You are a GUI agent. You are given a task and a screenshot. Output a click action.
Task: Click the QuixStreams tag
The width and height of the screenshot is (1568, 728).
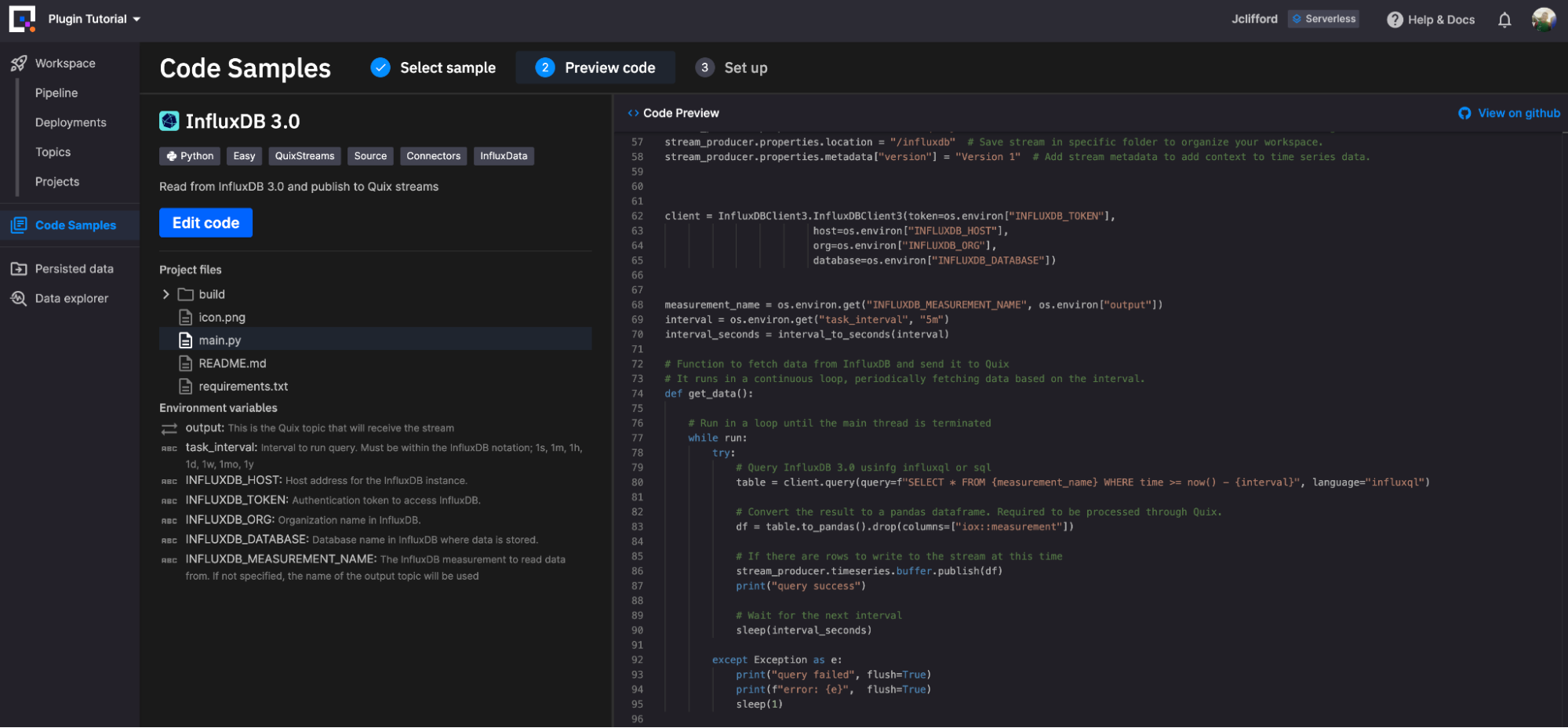click(304, 156)
